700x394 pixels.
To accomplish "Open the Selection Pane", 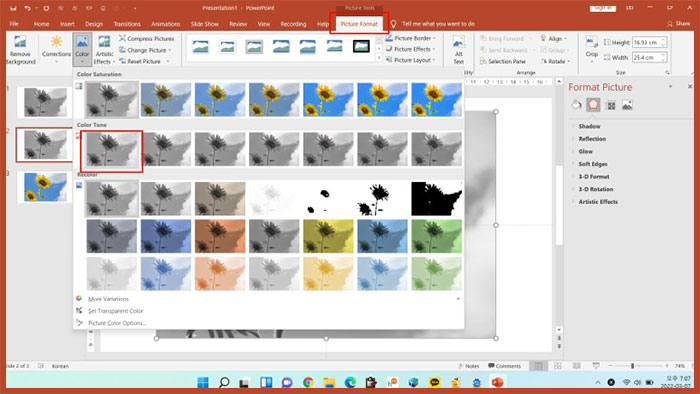I will tap(503, 61).
